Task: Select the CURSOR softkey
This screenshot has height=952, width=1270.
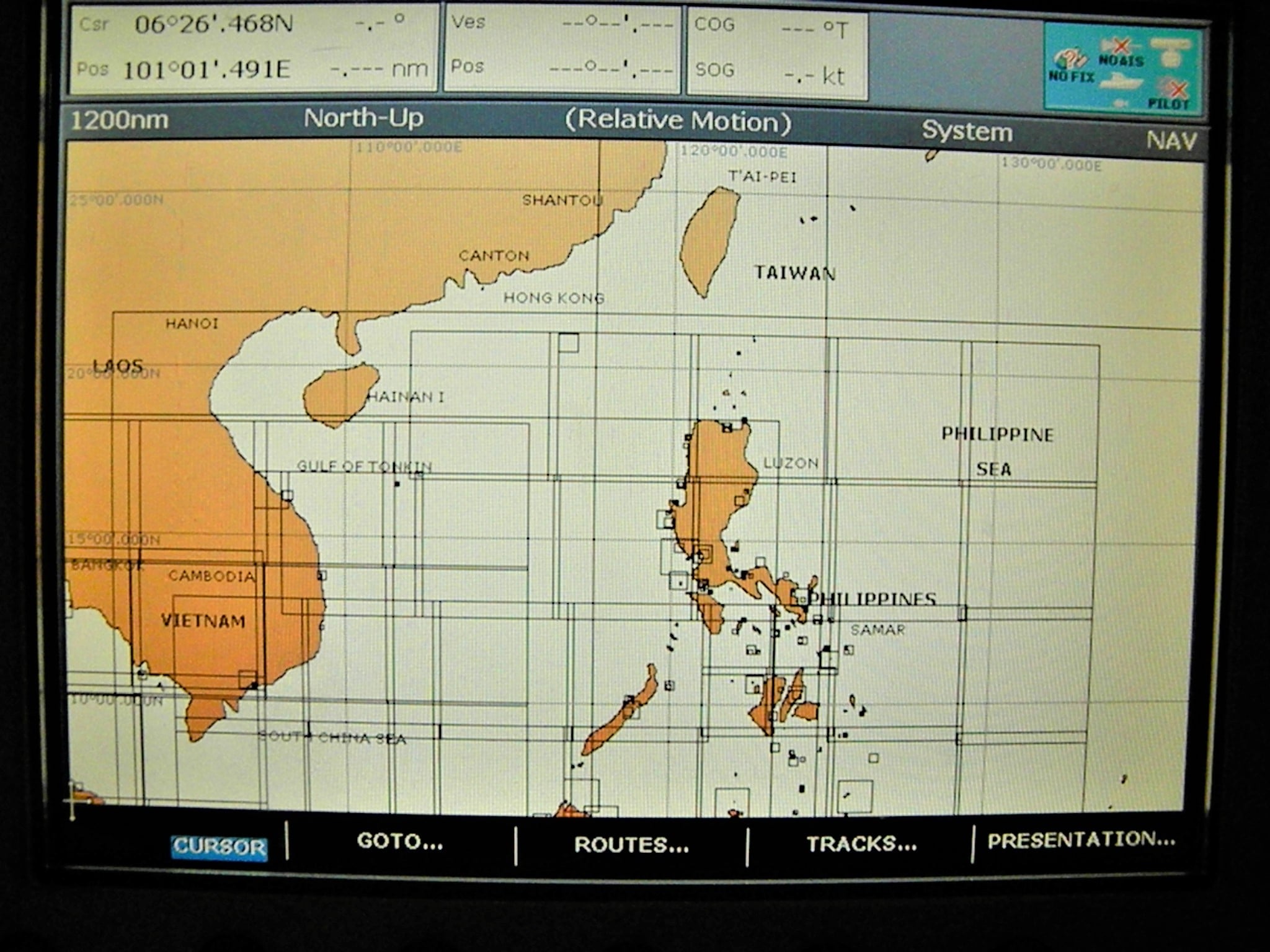Action: (x=220, y=847)
